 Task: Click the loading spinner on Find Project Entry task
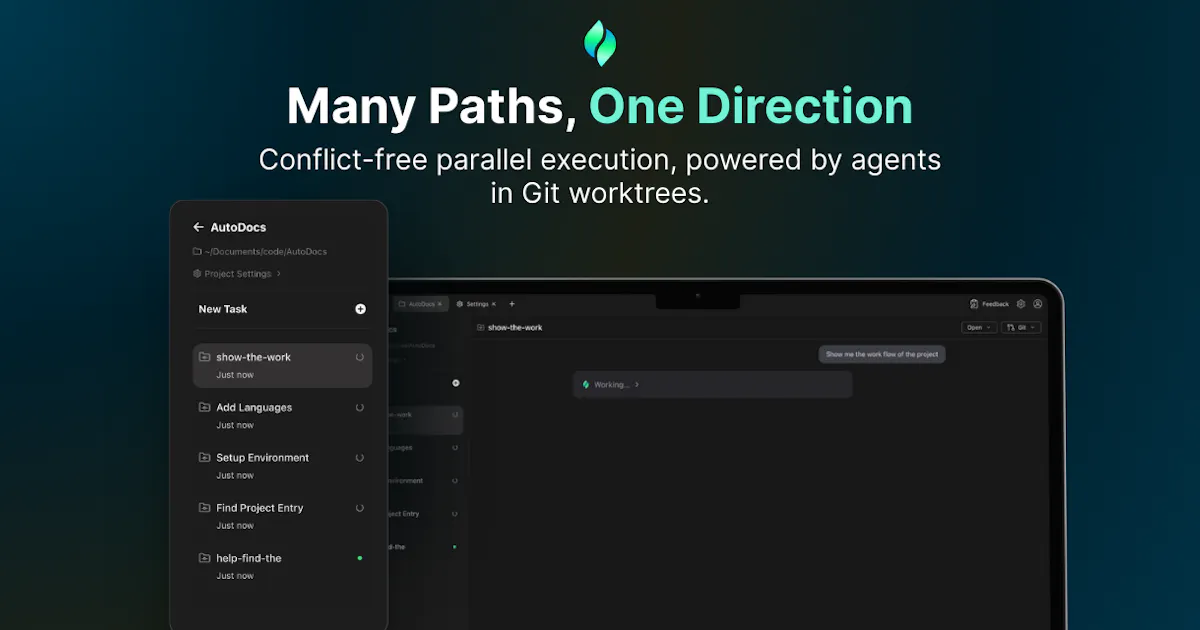tap(360, 507)
